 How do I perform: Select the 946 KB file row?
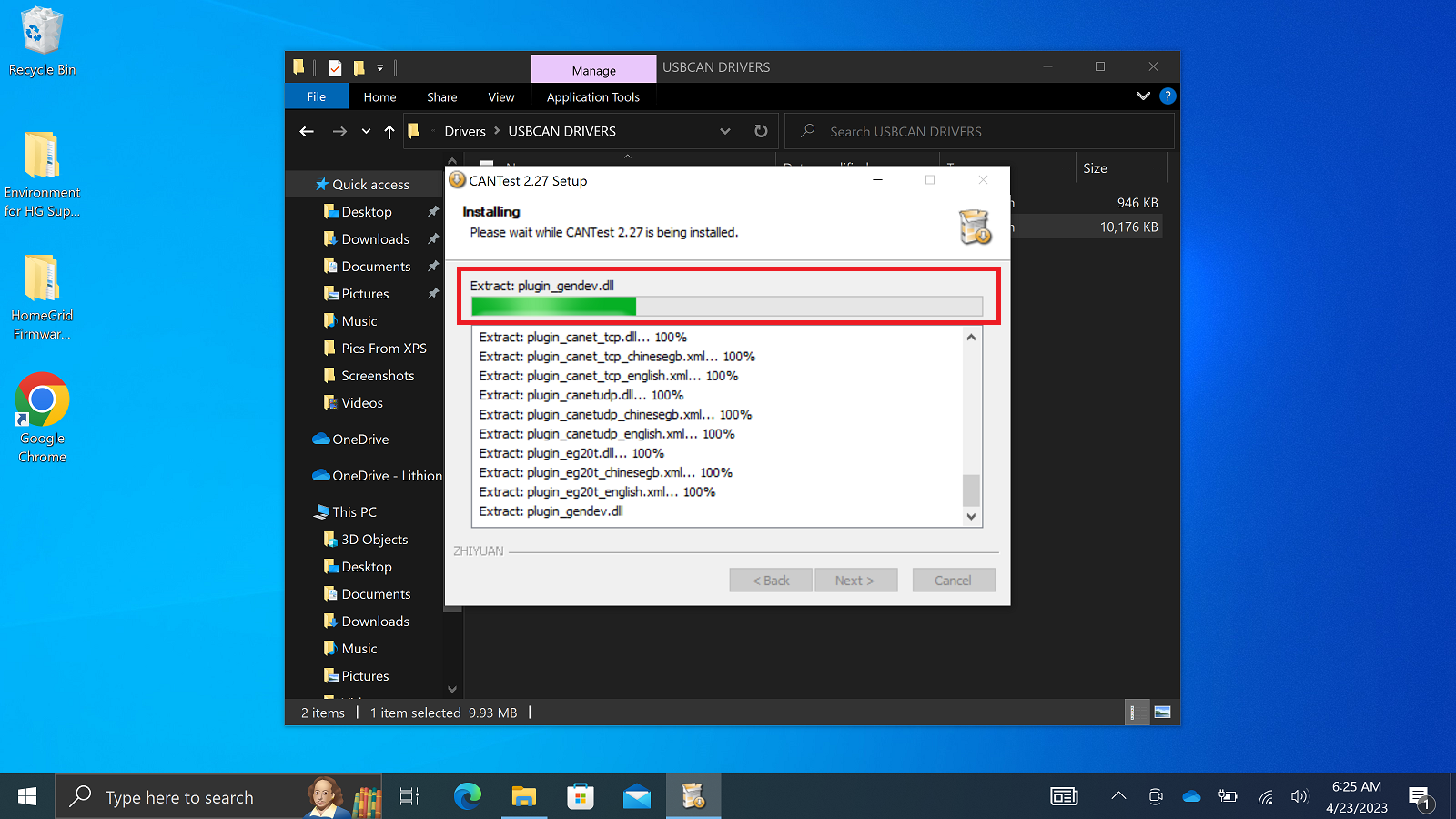pyautogui.click(x=1086, y=203)
